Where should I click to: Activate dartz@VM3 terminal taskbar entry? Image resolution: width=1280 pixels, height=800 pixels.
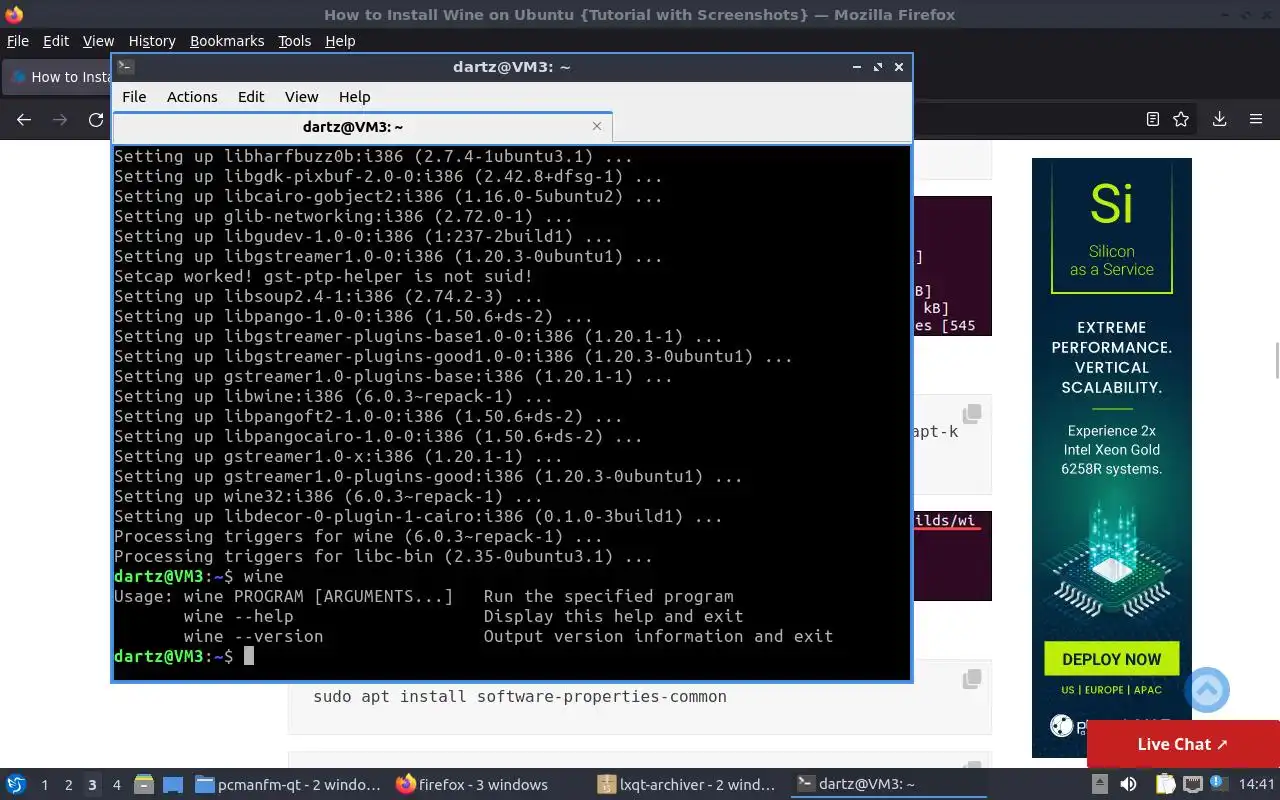coord(888,785)
